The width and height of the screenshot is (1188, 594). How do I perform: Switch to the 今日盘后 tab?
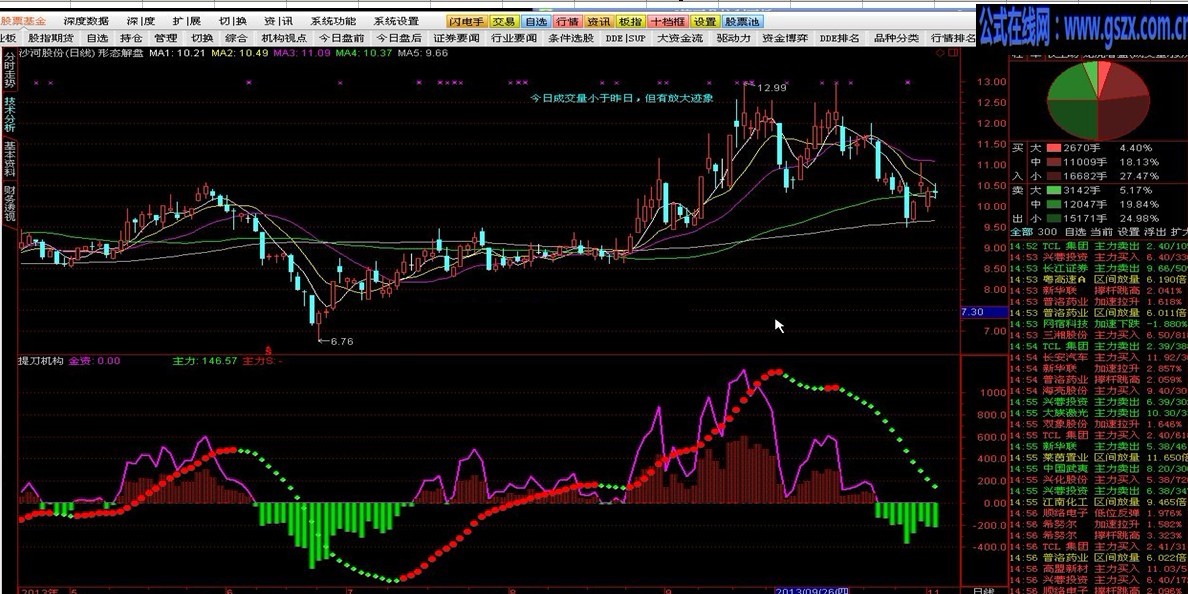point(399,38)
